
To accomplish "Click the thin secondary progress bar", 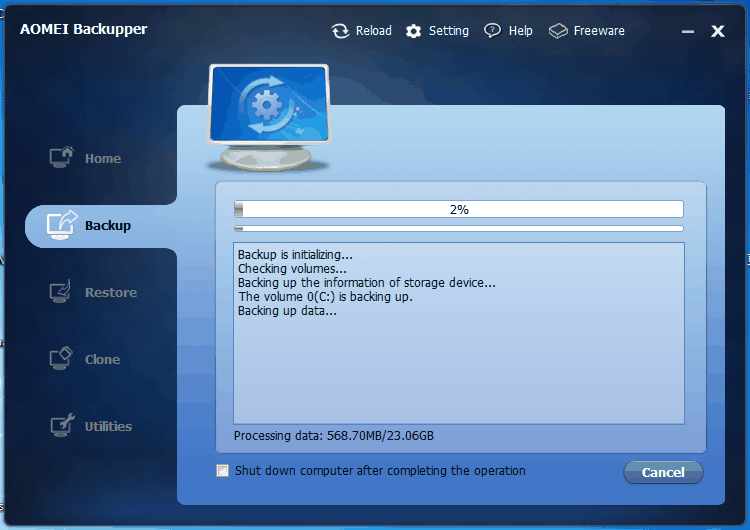I will 459,229.
